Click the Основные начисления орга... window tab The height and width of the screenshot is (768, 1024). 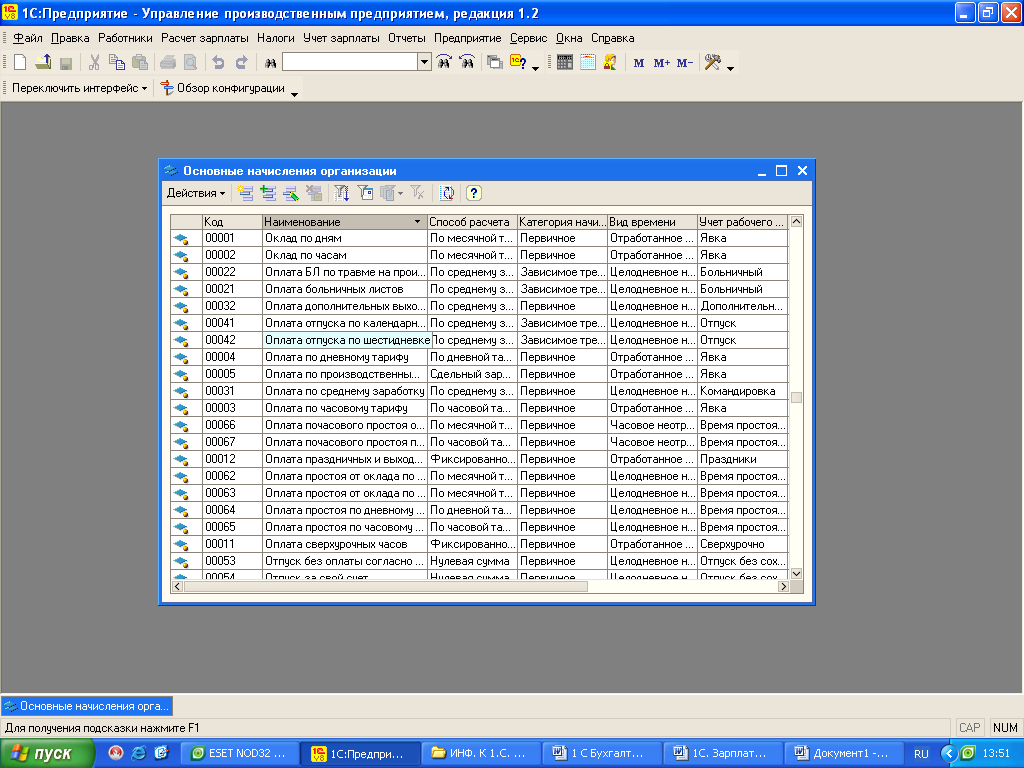coord(88,706)
